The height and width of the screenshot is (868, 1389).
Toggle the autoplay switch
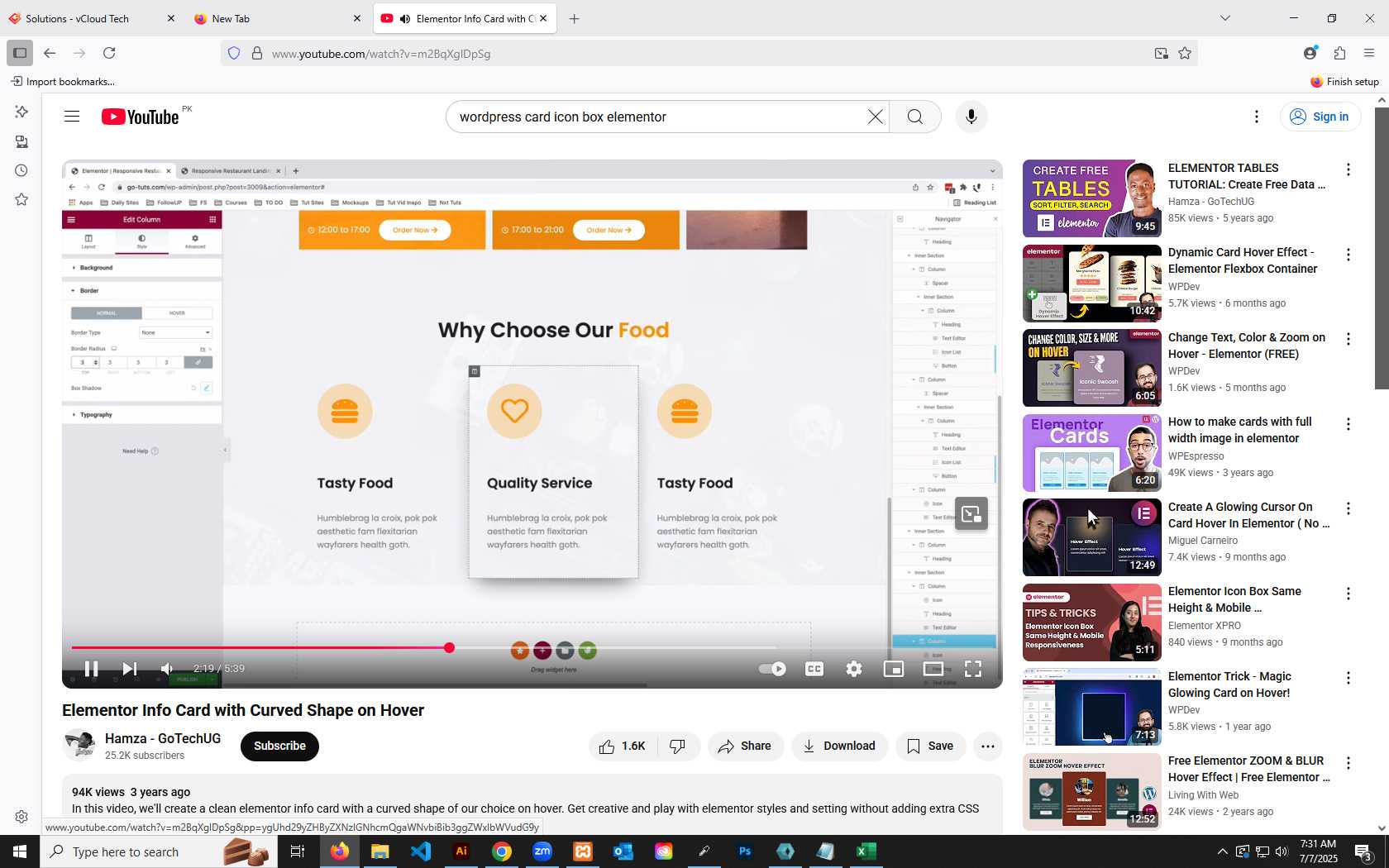(x=772, y=669)
